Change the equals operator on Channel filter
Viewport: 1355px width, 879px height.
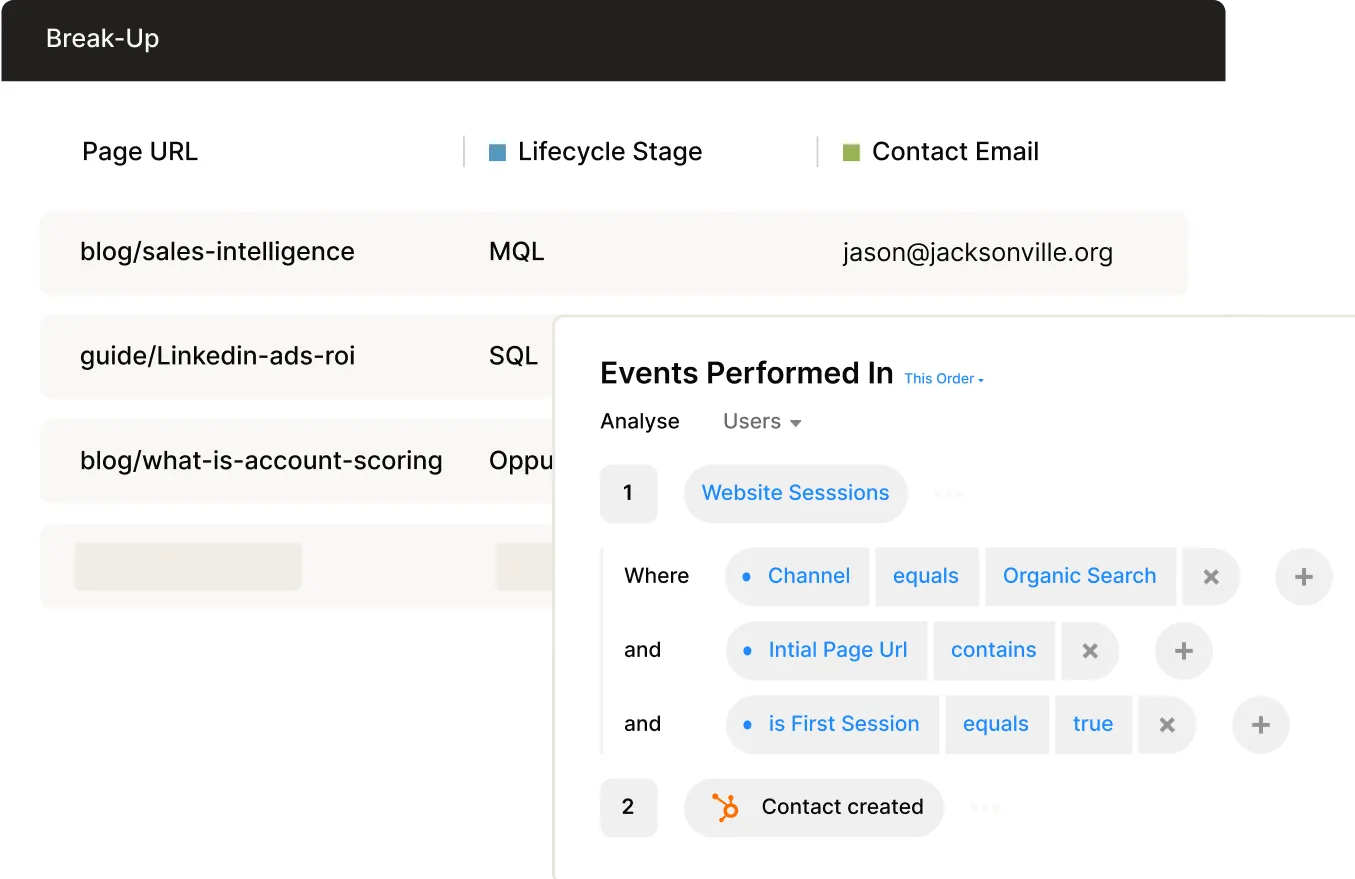pos(926,576)
